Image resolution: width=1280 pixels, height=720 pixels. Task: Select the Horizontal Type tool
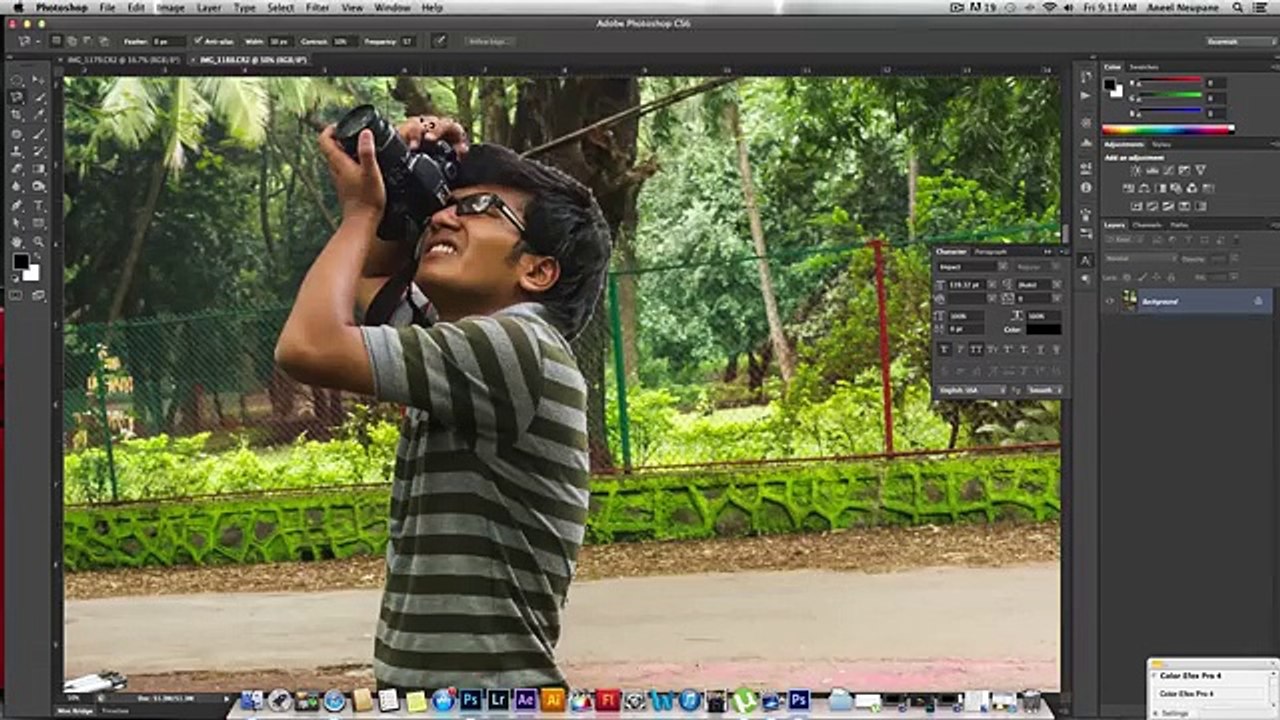pos(38,205)
